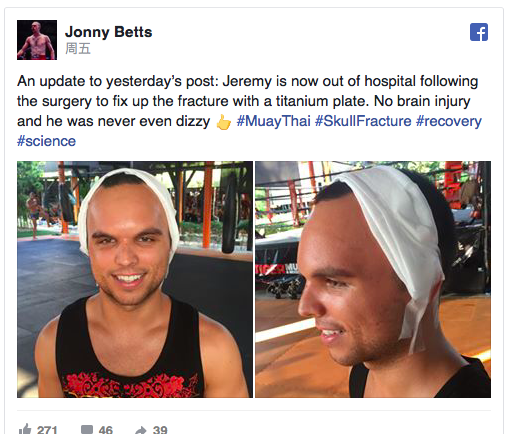514x444 pixels.
Task: Open the #science hashtag
Action: [x=46, y=141]
